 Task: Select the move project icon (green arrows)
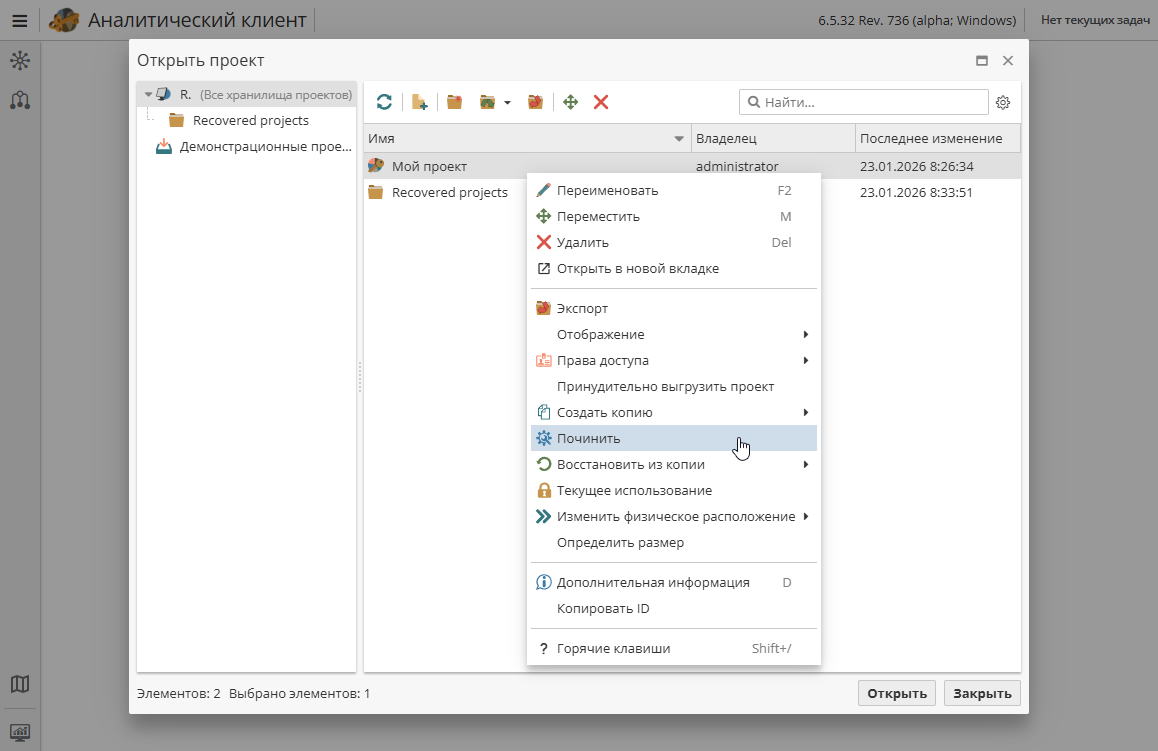(x=570, y=101)
